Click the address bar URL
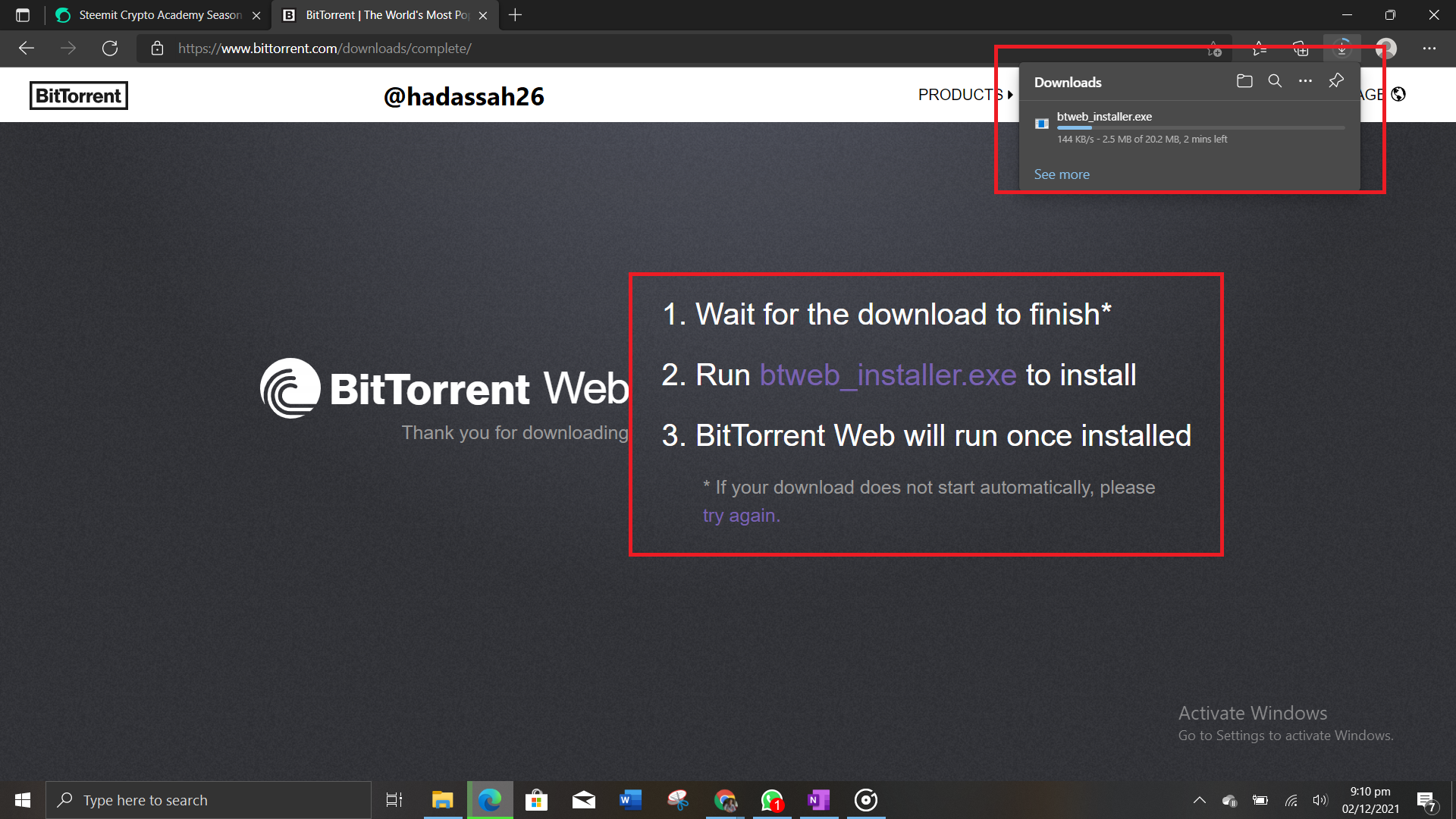The image size is (1456, 819). pos(325,49)
